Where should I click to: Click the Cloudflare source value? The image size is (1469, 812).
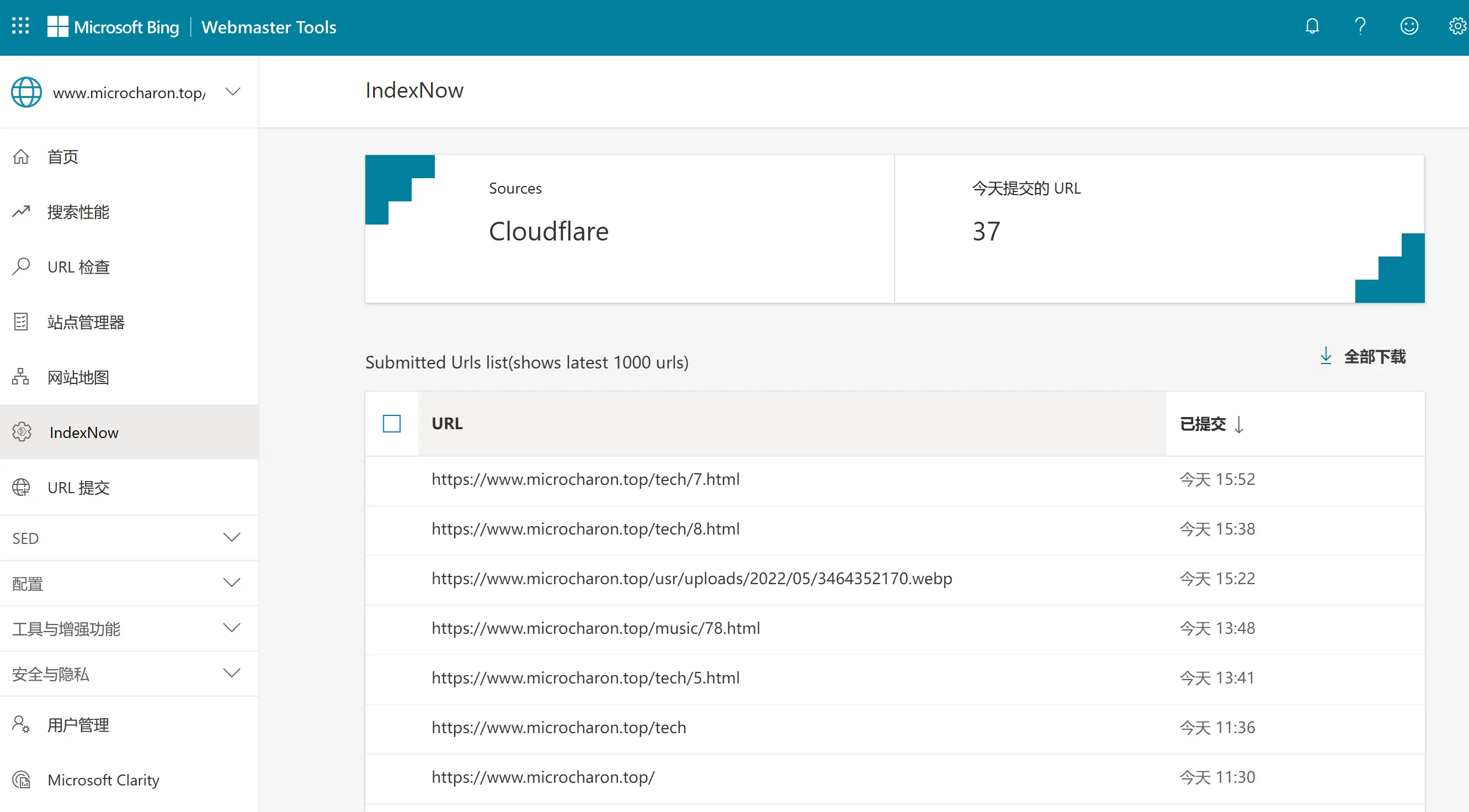point(549,232)
